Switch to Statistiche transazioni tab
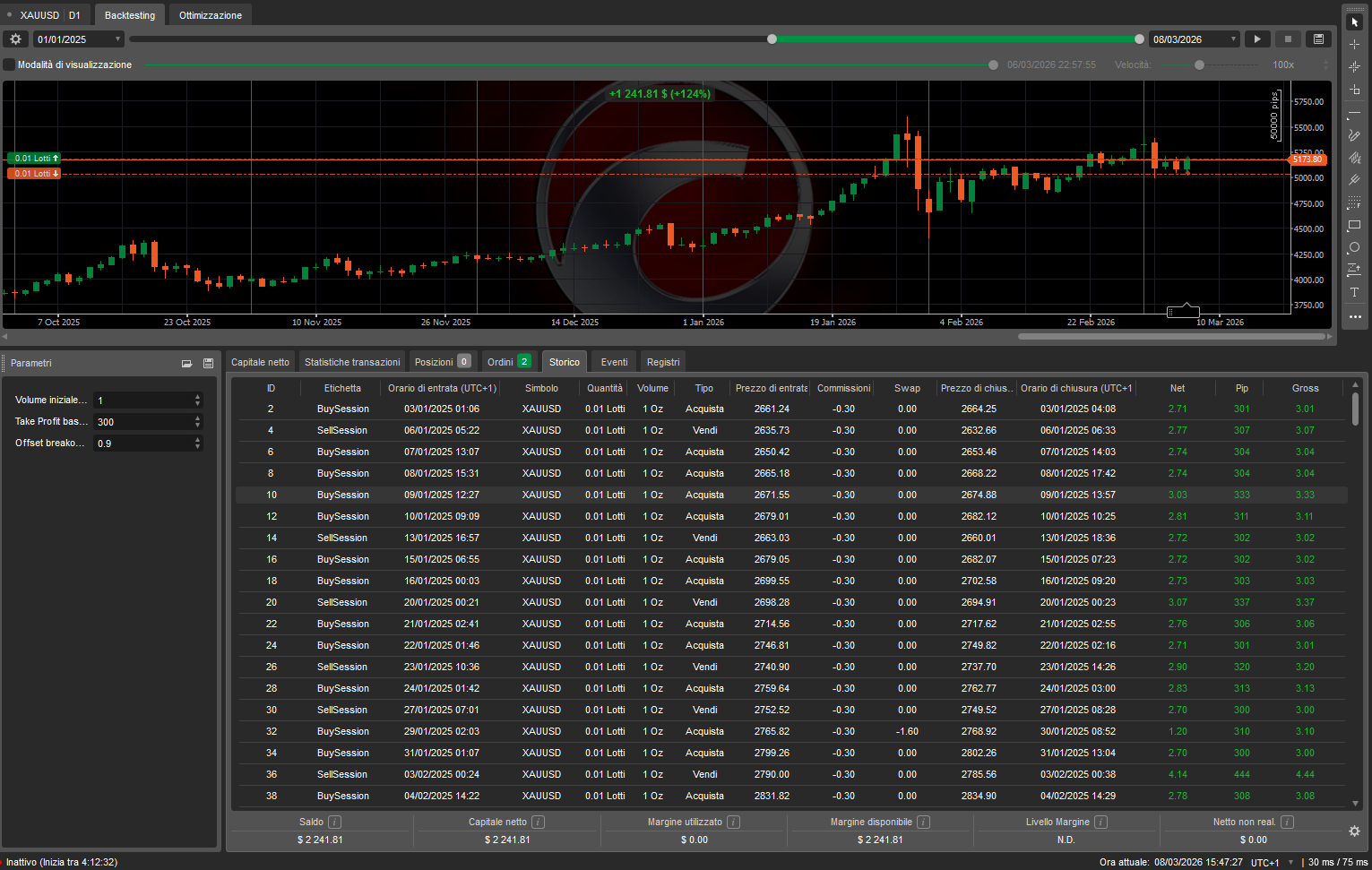The width and height of the screenshot is (1372, 870). [352, 362]
